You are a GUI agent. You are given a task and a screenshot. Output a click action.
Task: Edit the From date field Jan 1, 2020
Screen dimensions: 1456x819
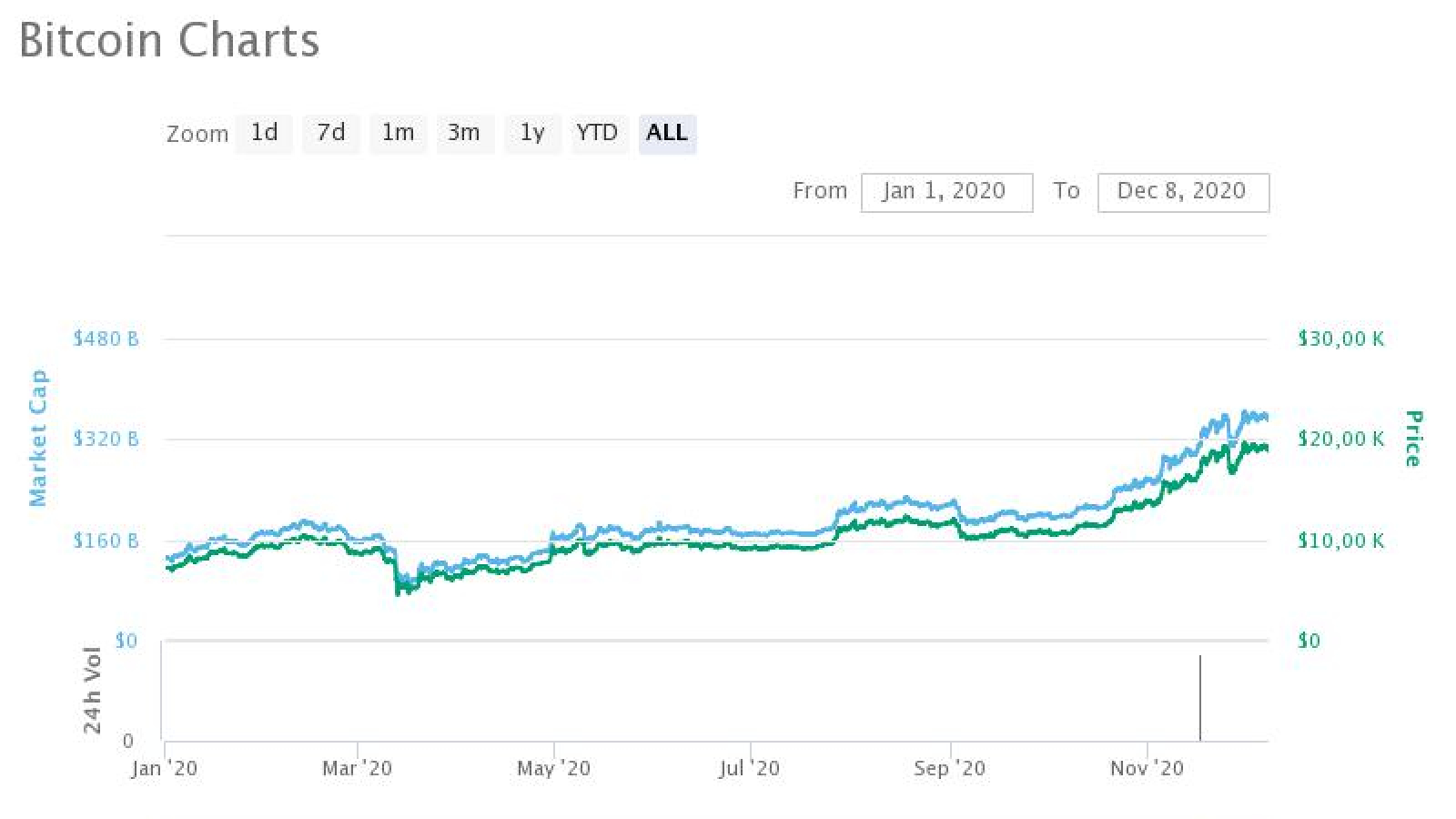[x=946, y=192]
